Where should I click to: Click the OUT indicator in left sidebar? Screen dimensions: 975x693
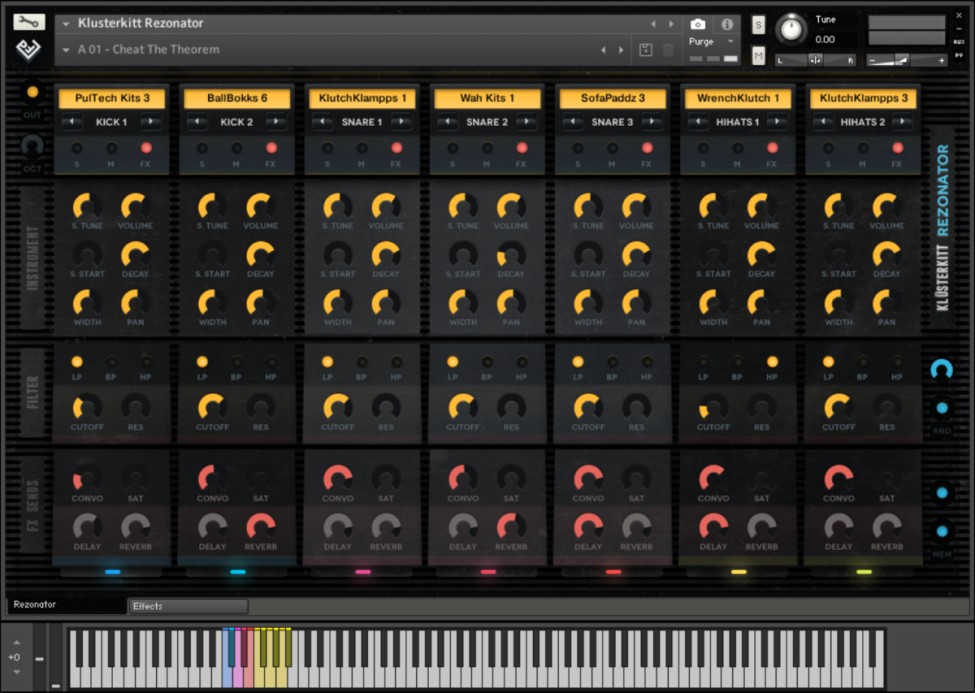pyautogui.click(x=32, y=92)
